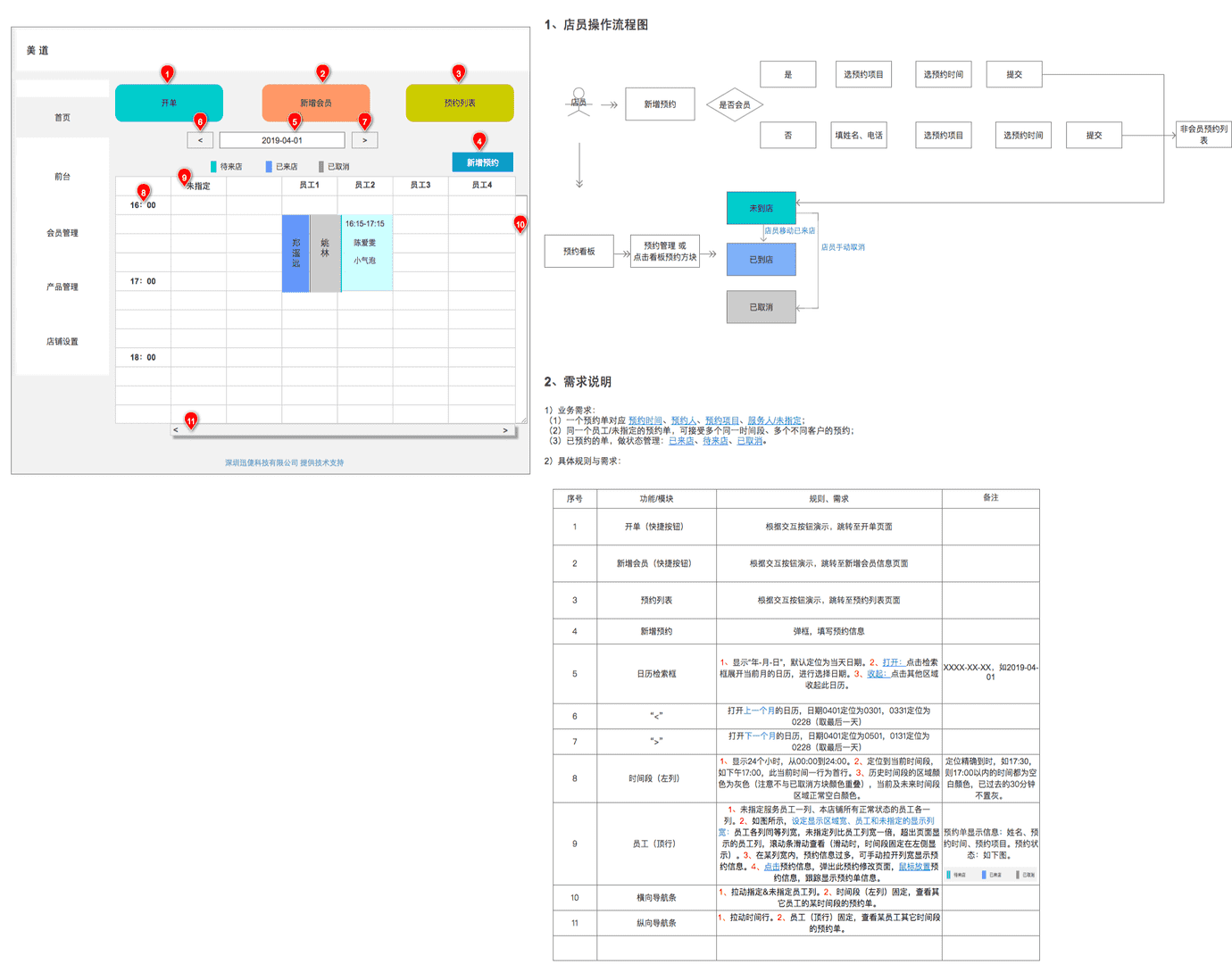The width and height of the screenshot is (1232, 964).
Task: Click the blue 新增预约 button in mockup
Action: pos(483,162)
